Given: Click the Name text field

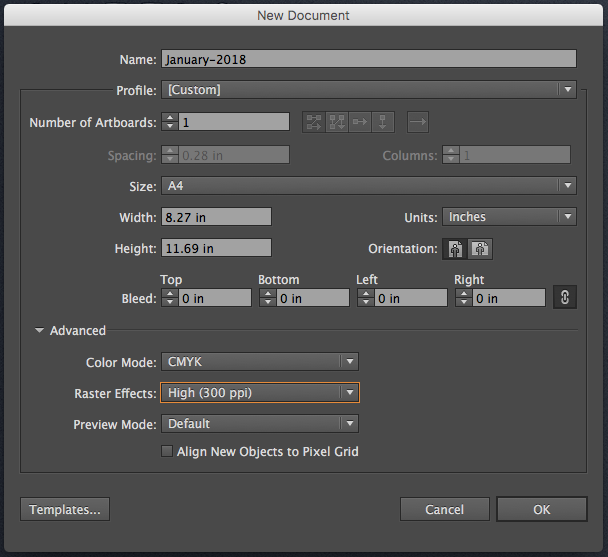Looking at the screenshot, I should tap(368, 59).
